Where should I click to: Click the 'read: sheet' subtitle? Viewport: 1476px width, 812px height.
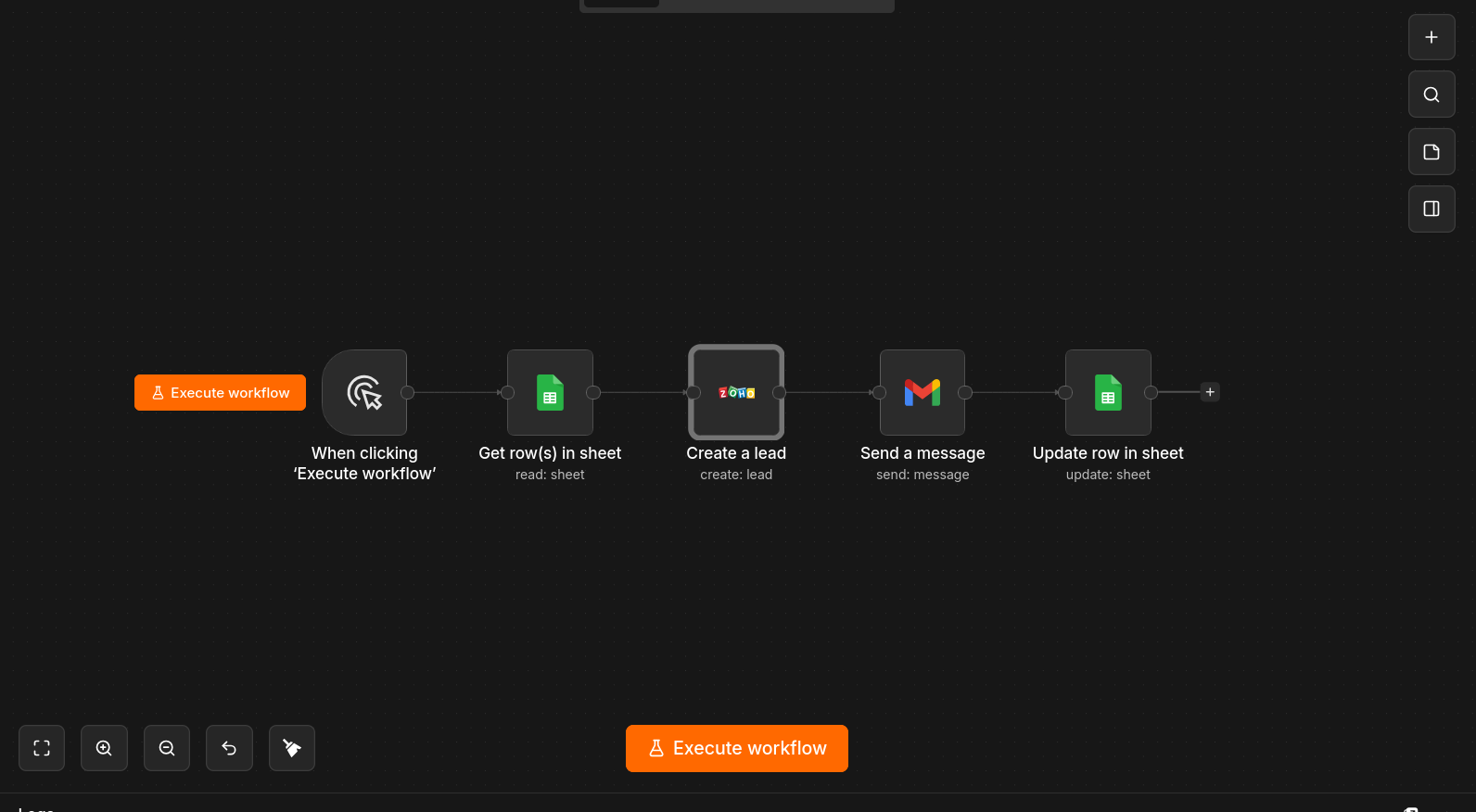tap(550, 475)
